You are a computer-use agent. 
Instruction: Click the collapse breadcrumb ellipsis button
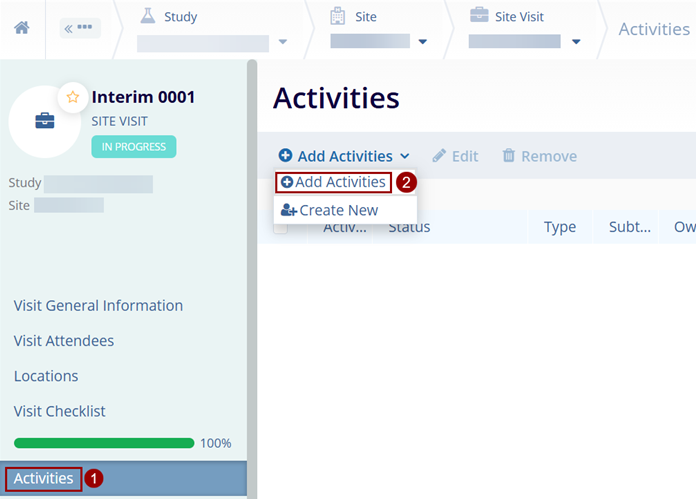(x=80, y=28)
